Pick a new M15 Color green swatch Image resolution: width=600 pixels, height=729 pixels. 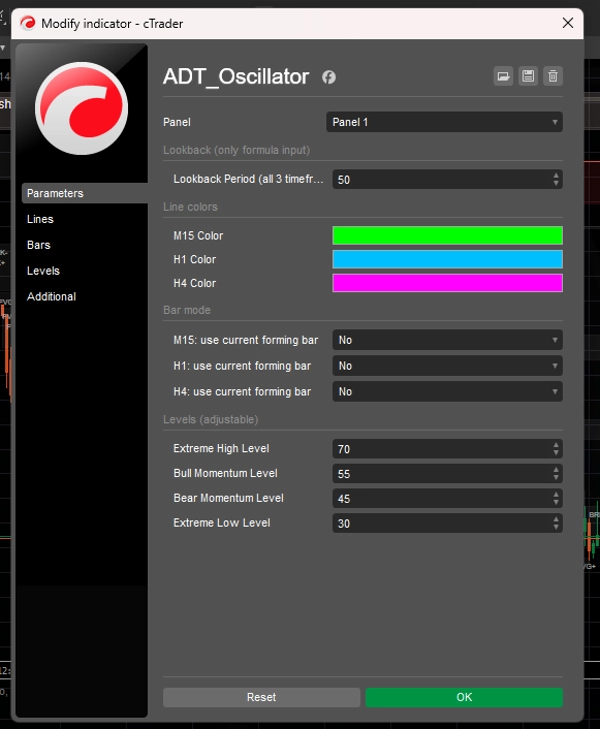coord(448,235)
